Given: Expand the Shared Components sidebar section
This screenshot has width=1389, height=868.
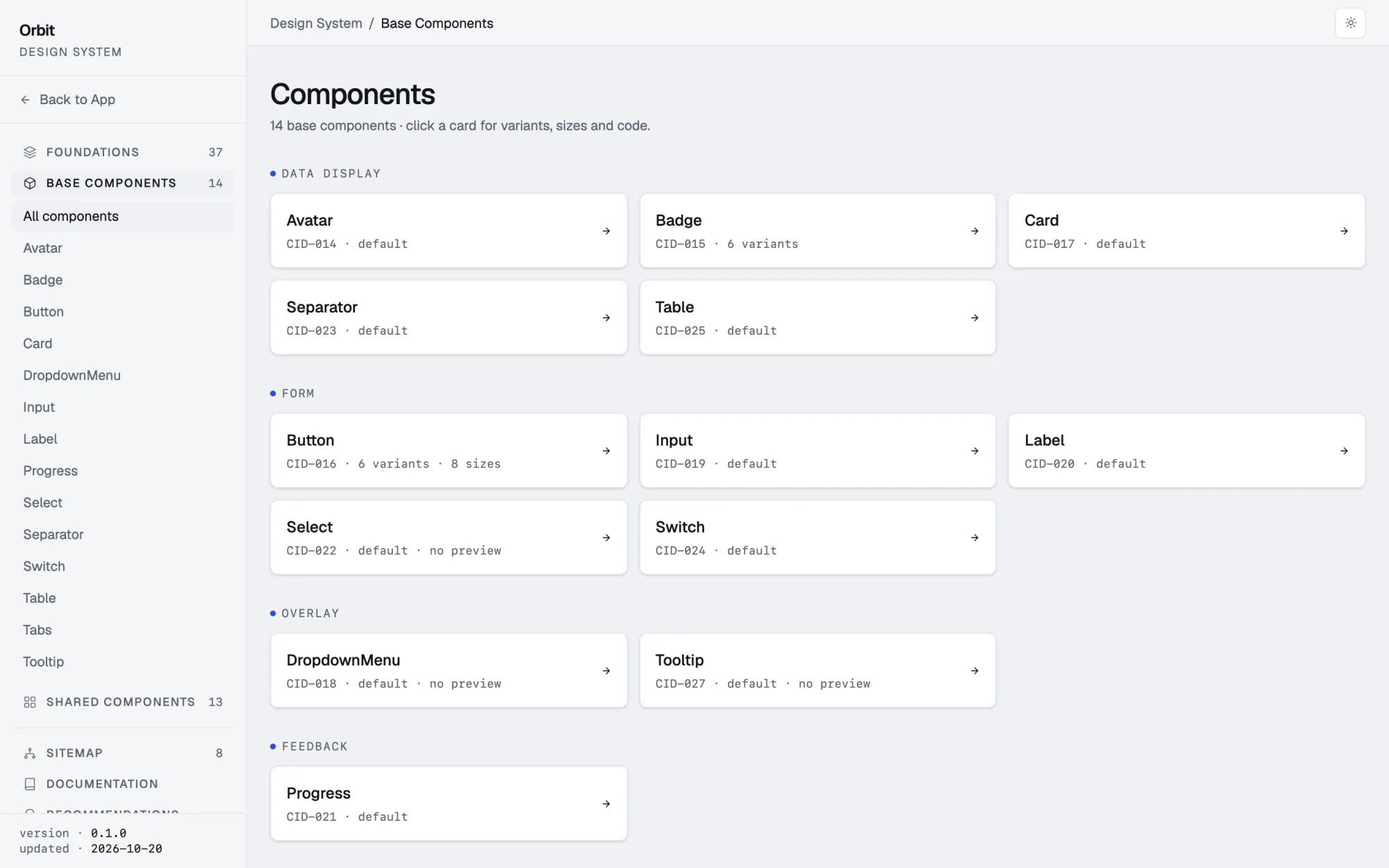Looking at the screenshot, I should 123,702.
